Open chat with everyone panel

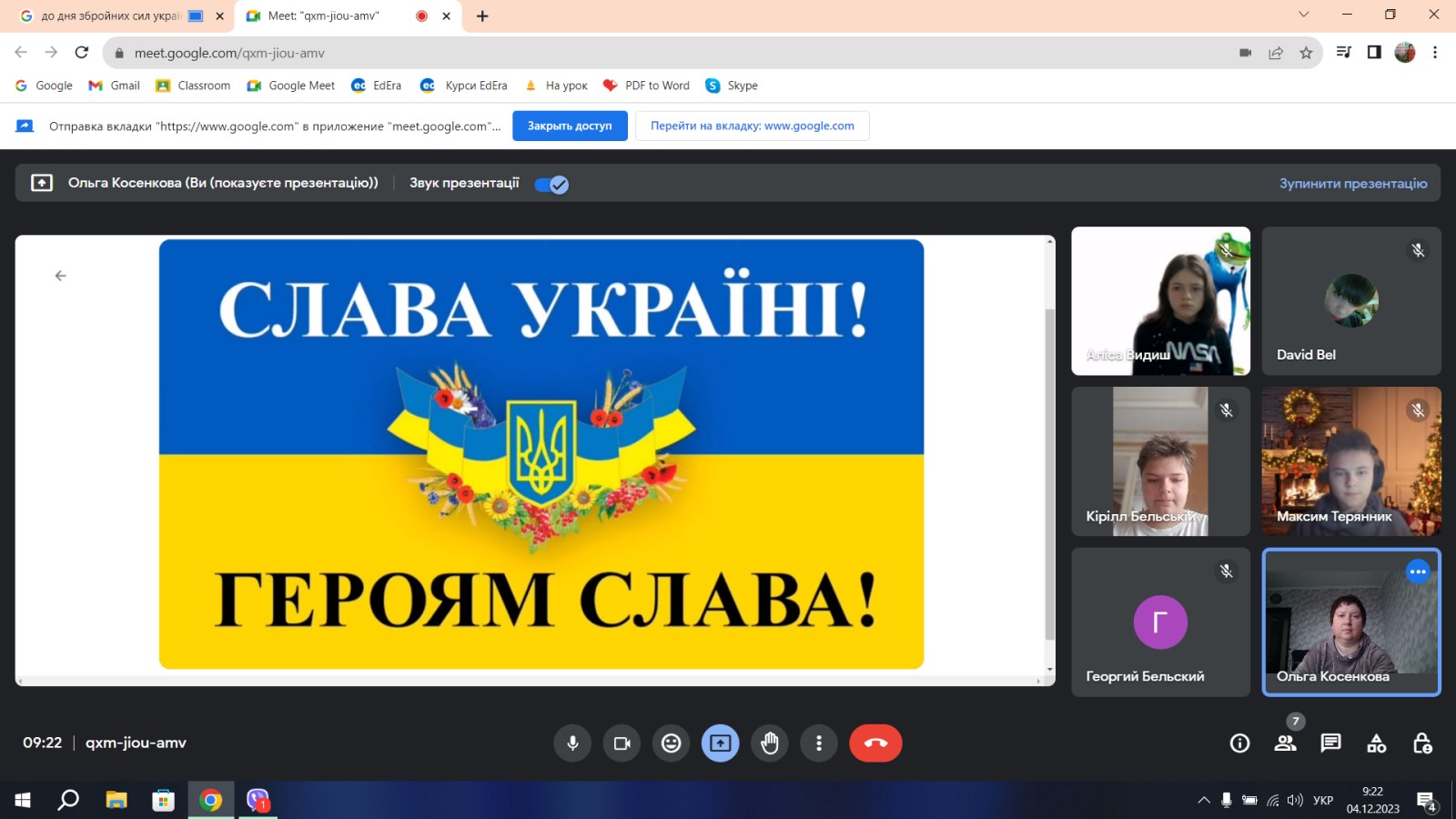1330,743
